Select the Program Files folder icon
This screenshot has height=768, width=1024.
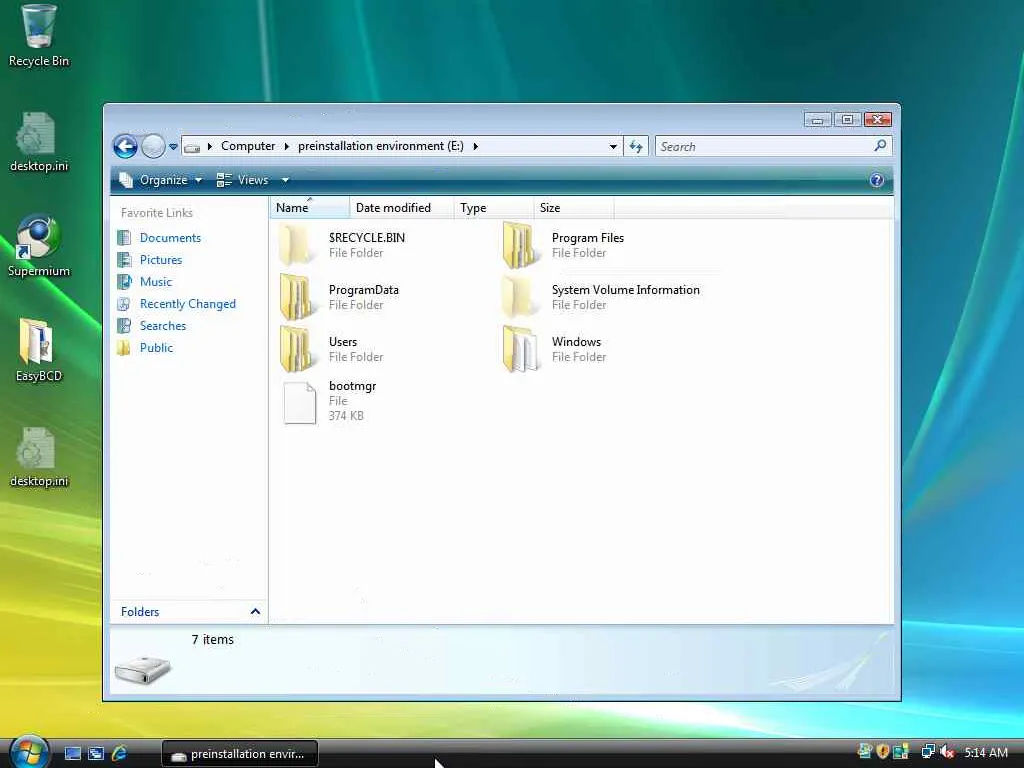520,245
